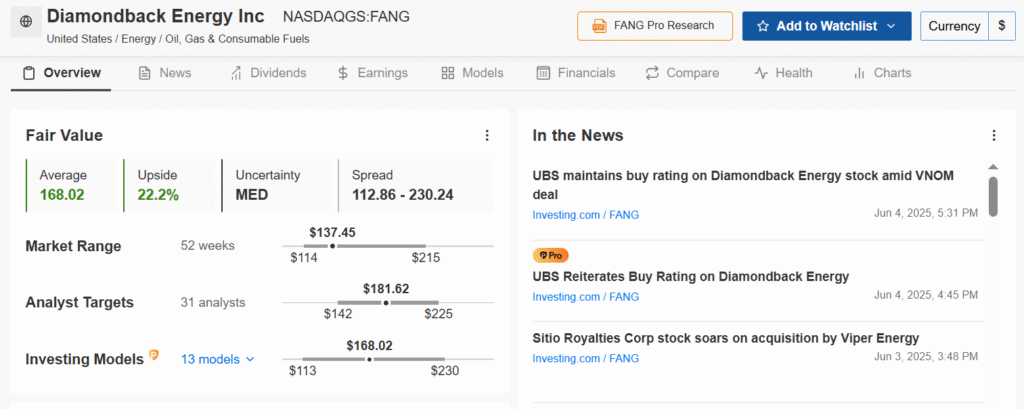Image resolution: width=1024 pixels, height=409 pixels.
Task: Click the dollar sign currency symbol
Action: tap(1001, 26)
